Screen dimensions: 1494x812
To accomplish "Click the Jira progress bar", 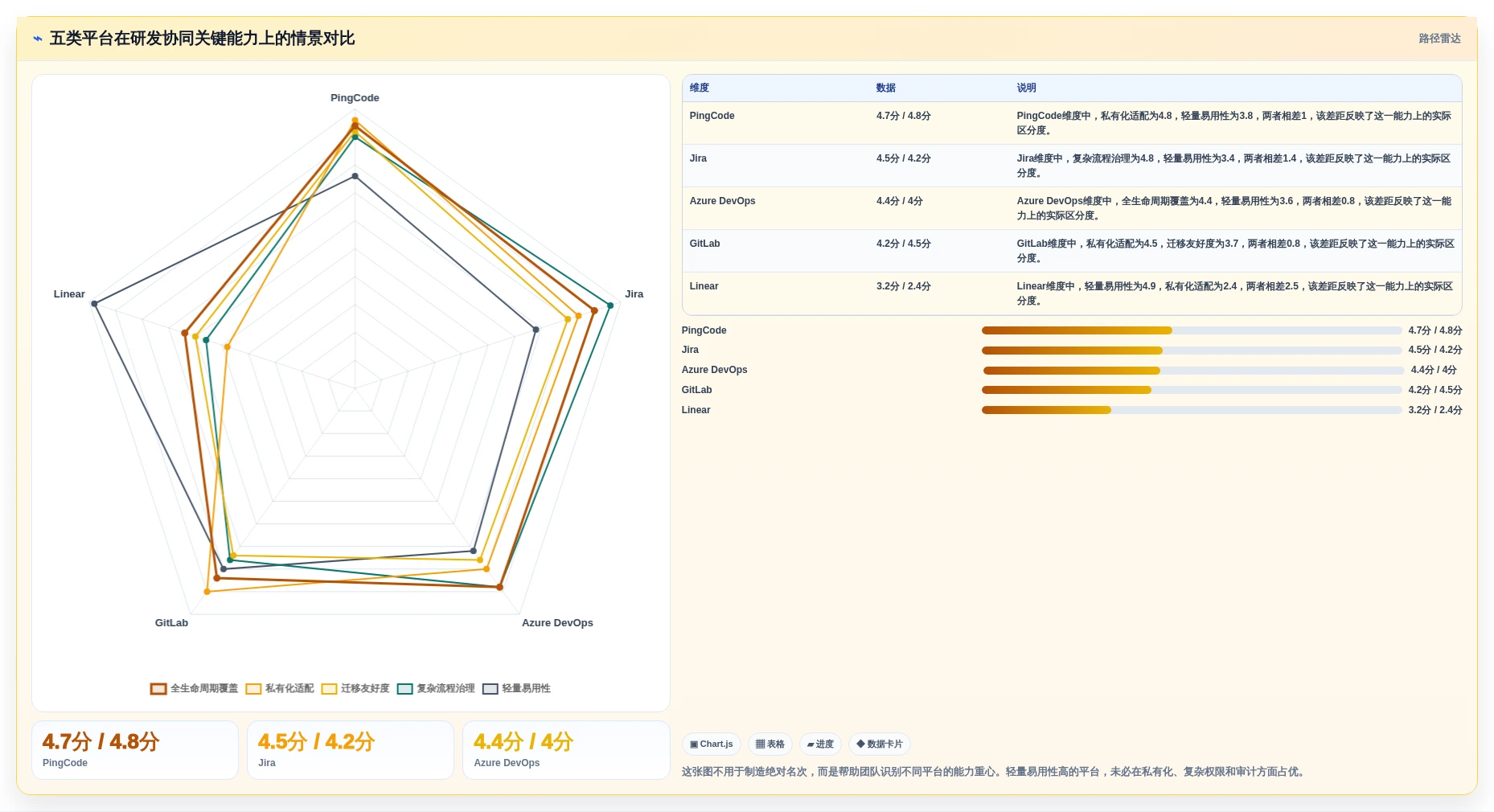I will coord(1192,351).
